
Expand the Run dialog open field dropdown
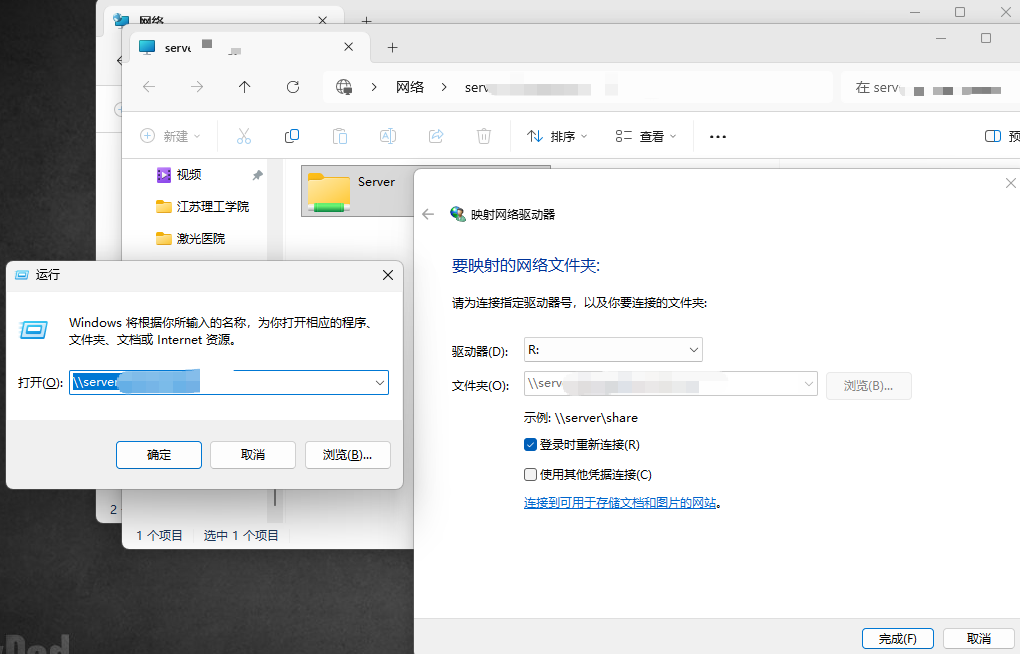[380, 383]
